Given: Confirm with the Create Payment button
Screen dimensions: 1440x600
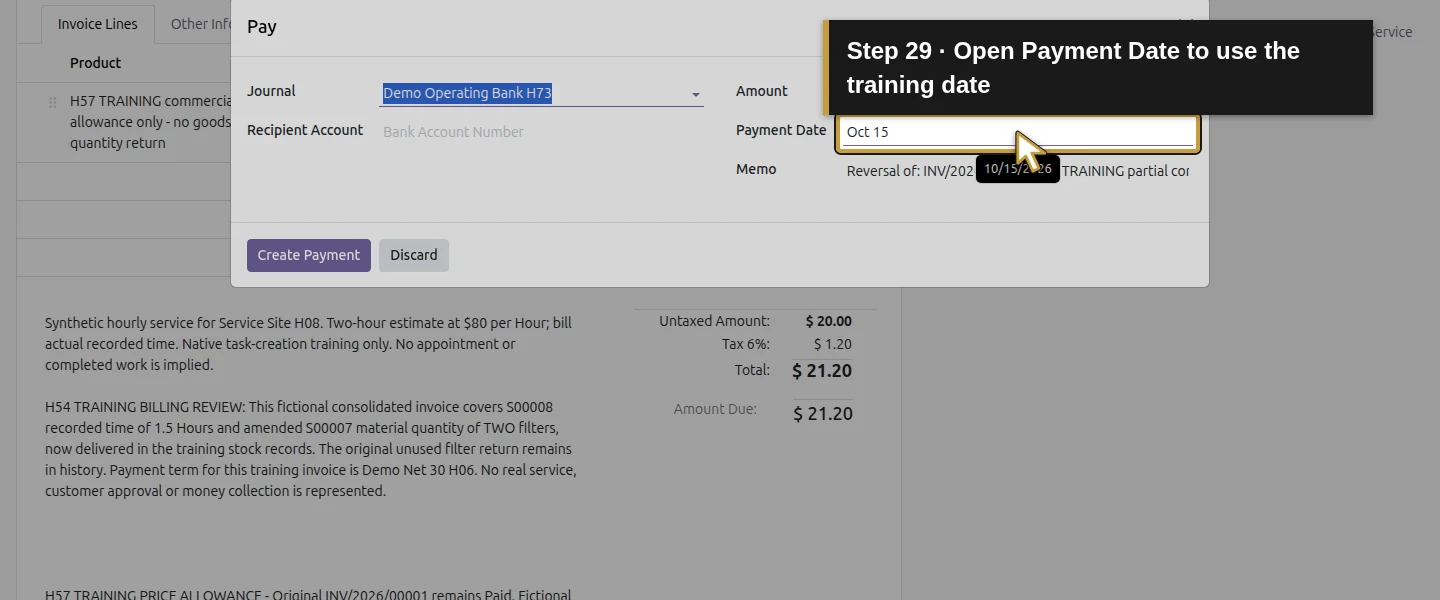Looking at the screenshot, I should (309, 255).
